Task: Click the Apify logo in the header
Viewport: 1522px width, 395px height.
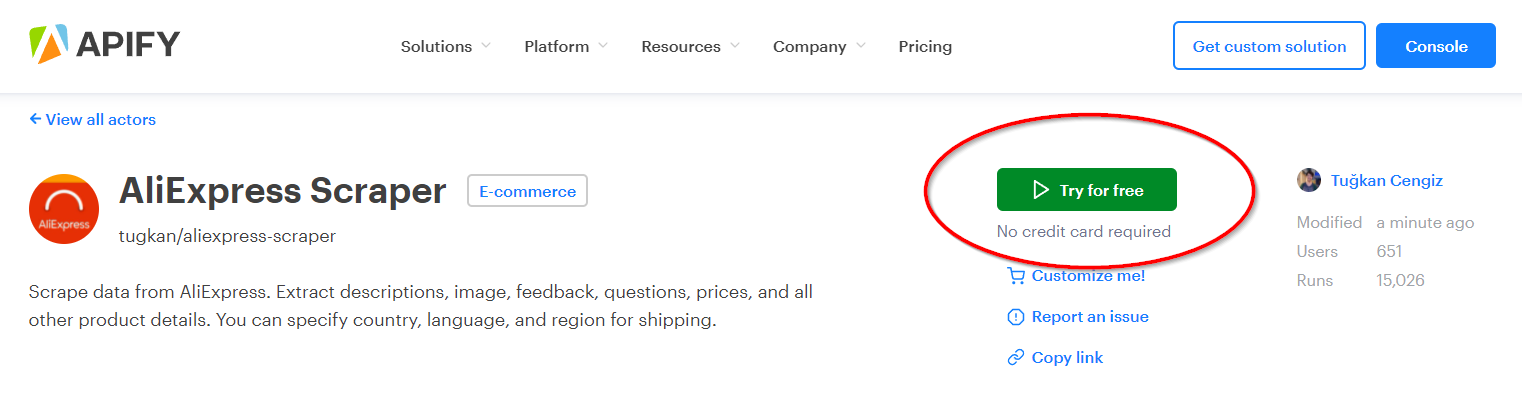Action: pos(104,45)
